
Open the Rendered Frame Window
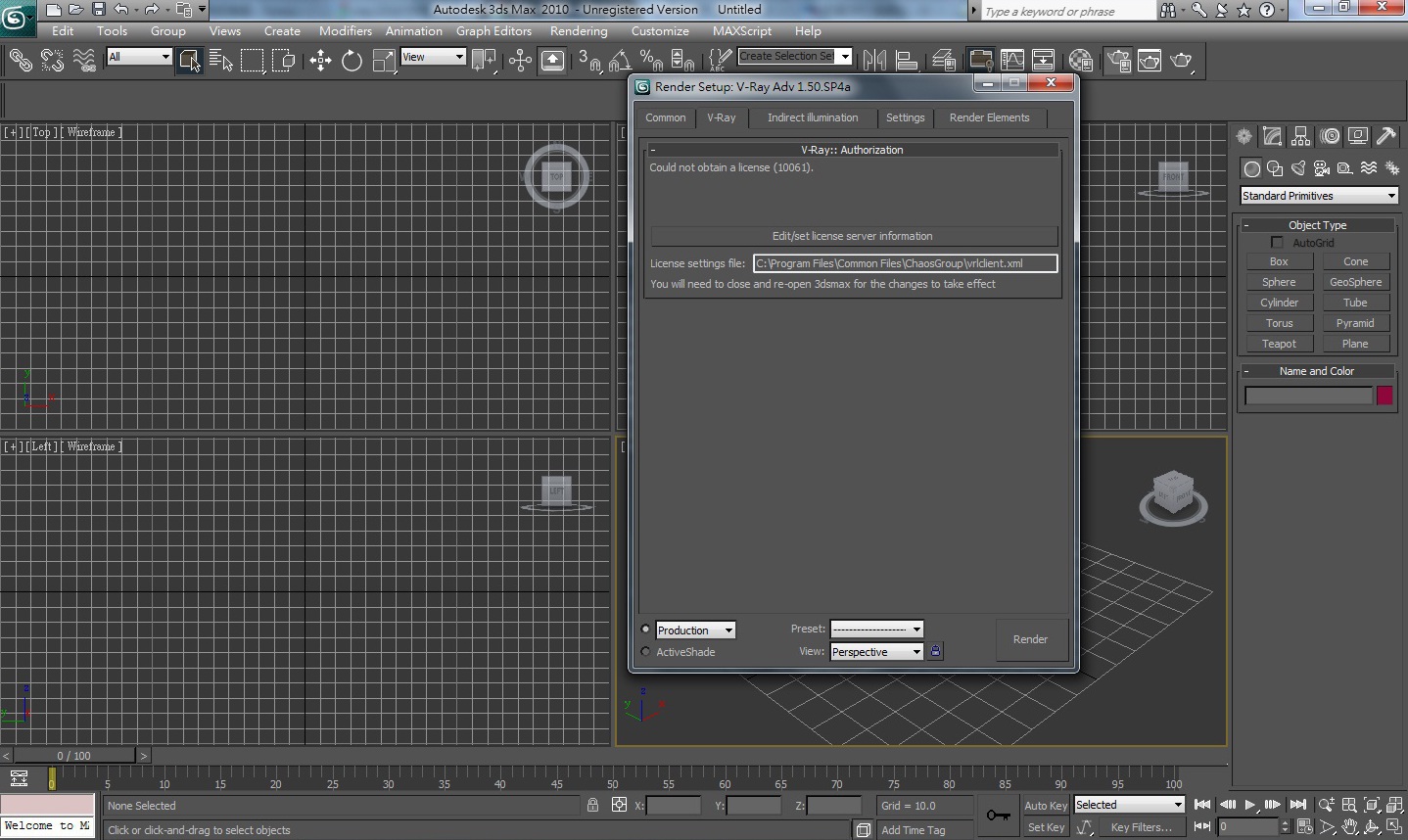coord(1150,61)
